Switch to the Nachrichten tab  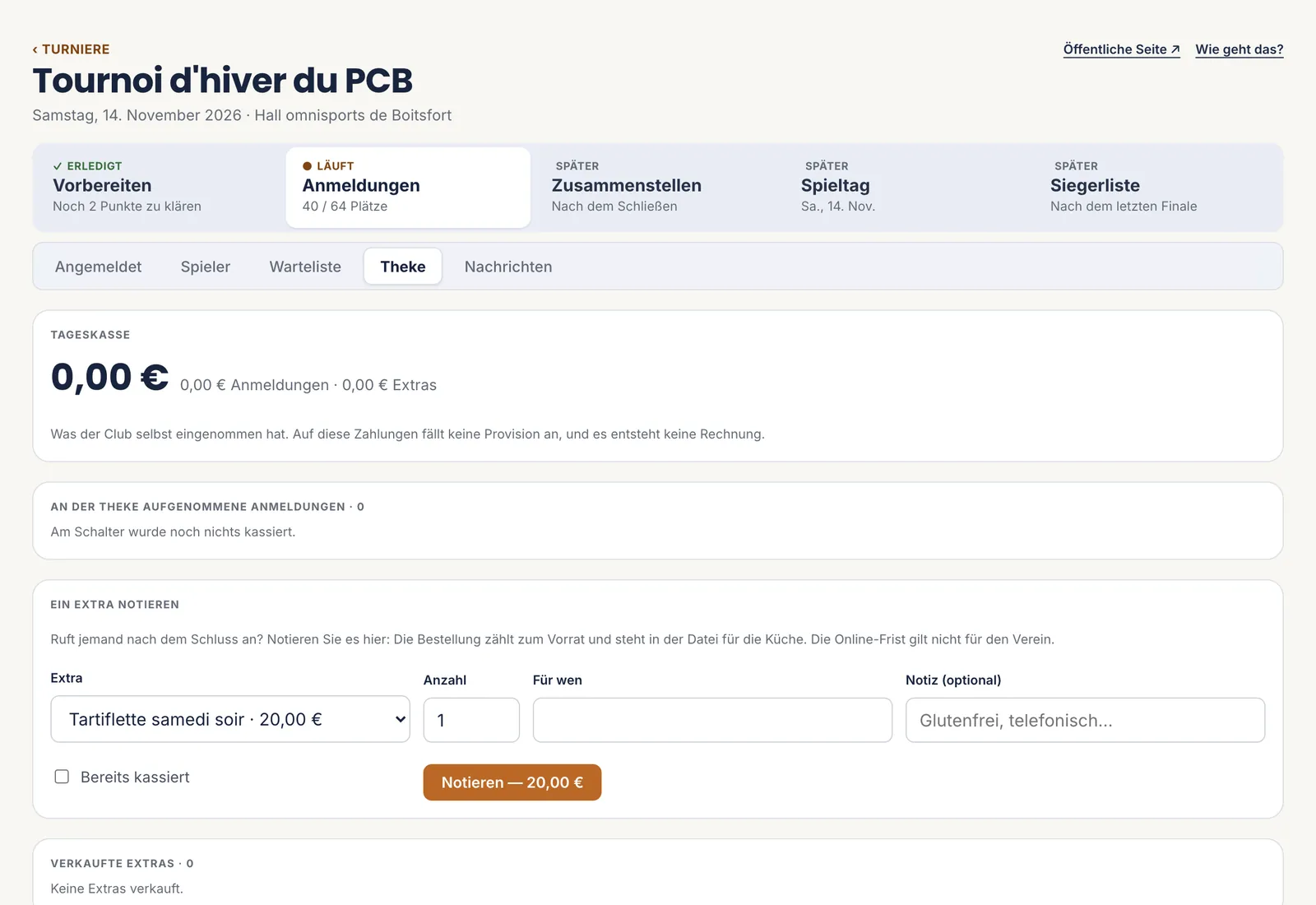tap(508, 267)
